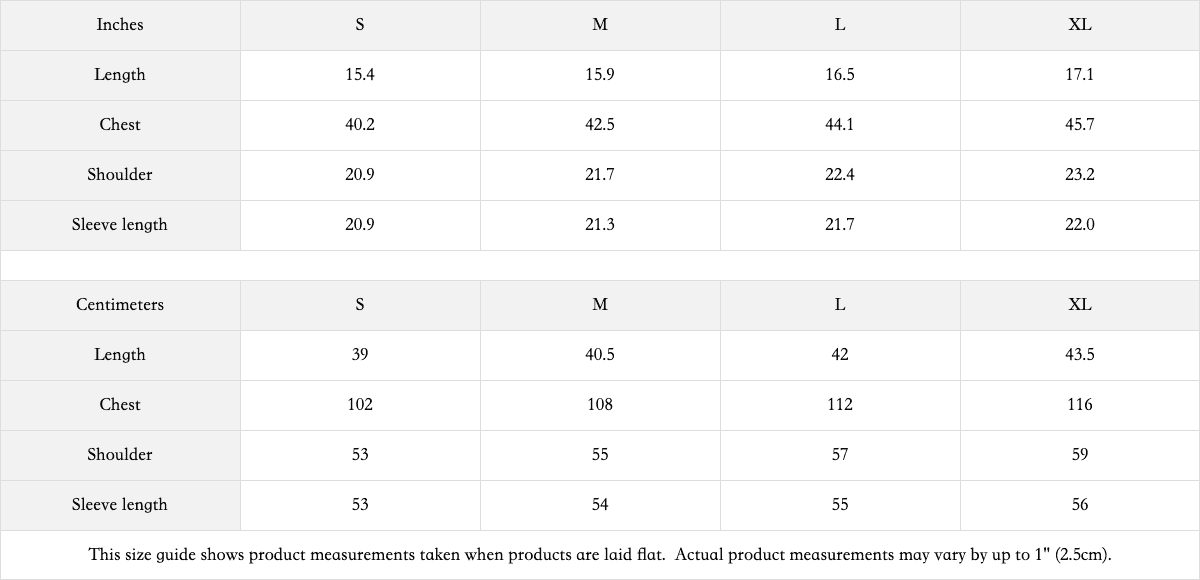Click the M column header in Centimeters table
This screenshot has height=580, width=1200.
tap(600, 305)
